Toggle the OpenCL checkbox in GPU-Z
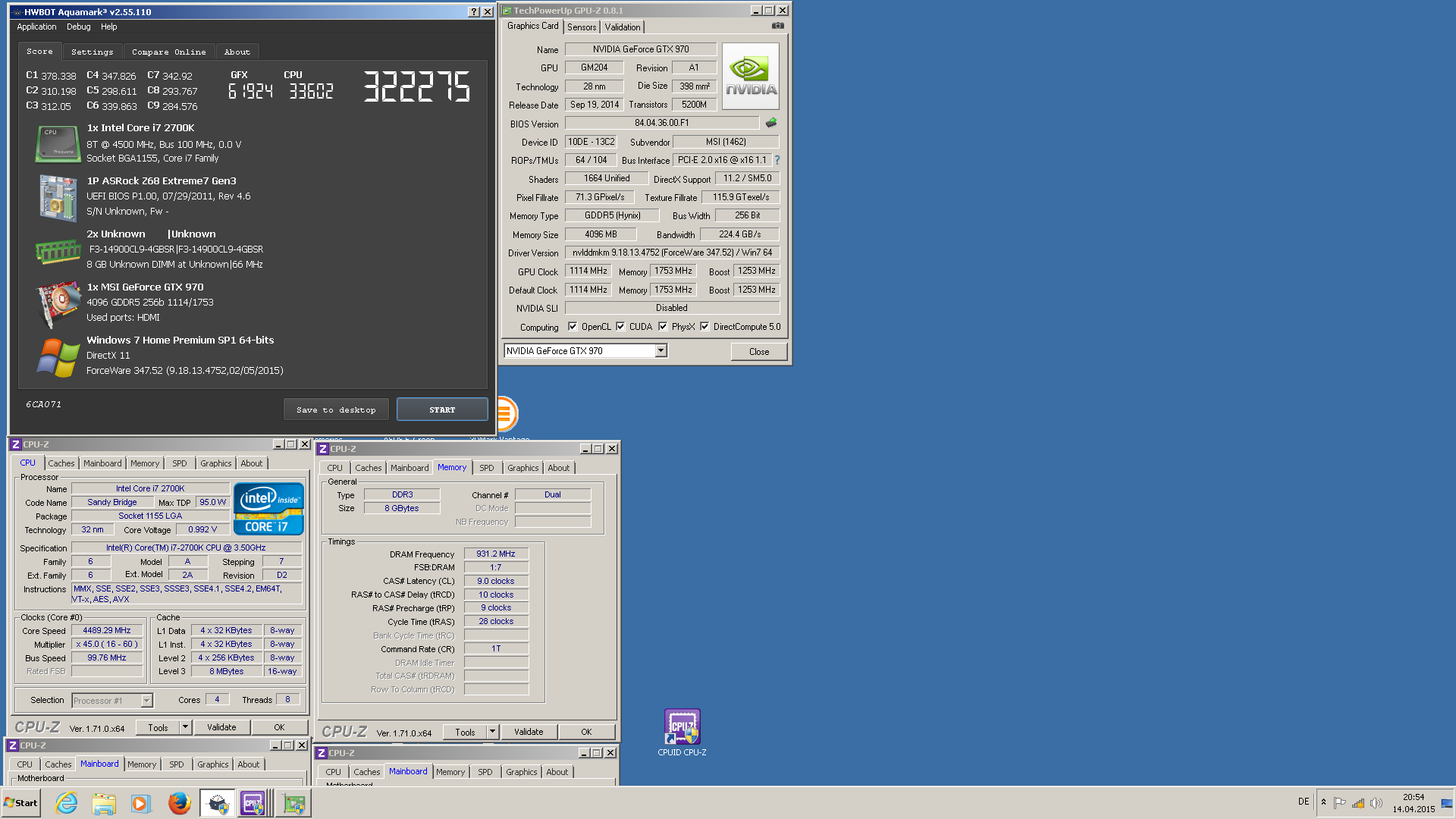1456x819 pixels. click(573, 327)
